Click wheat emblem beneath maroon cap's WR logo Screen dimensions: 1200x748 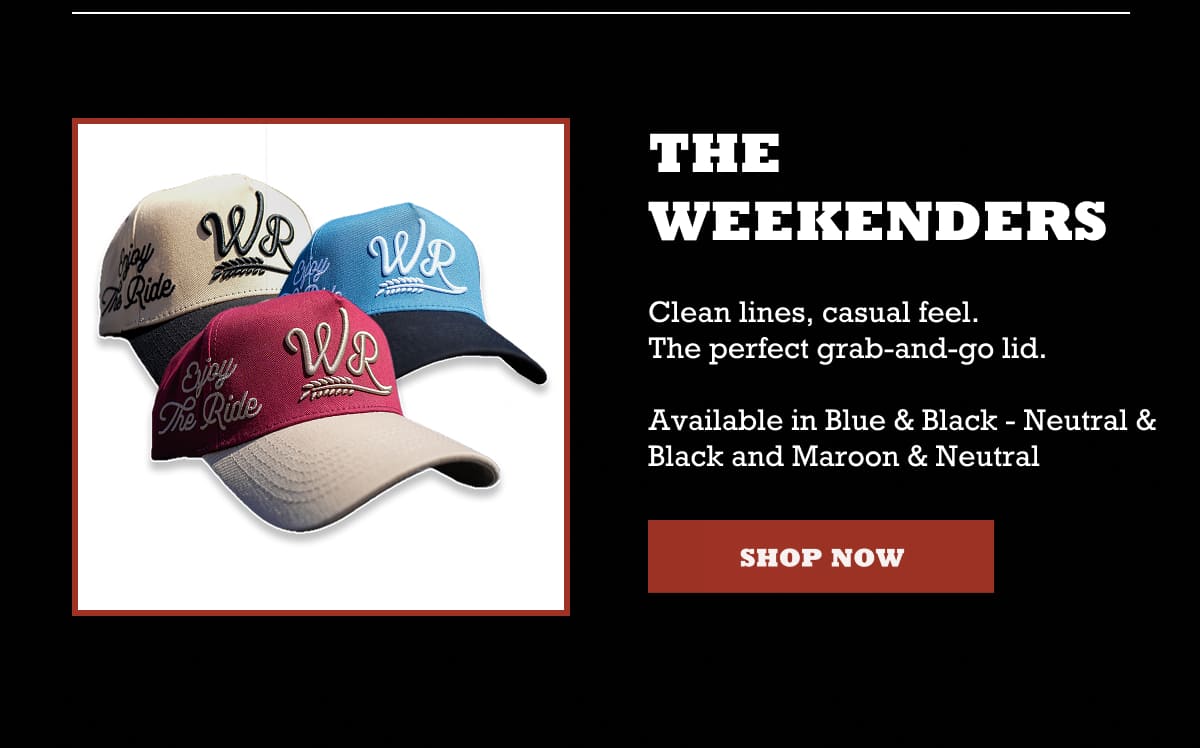pyautogui.click(x=334, y=388)
